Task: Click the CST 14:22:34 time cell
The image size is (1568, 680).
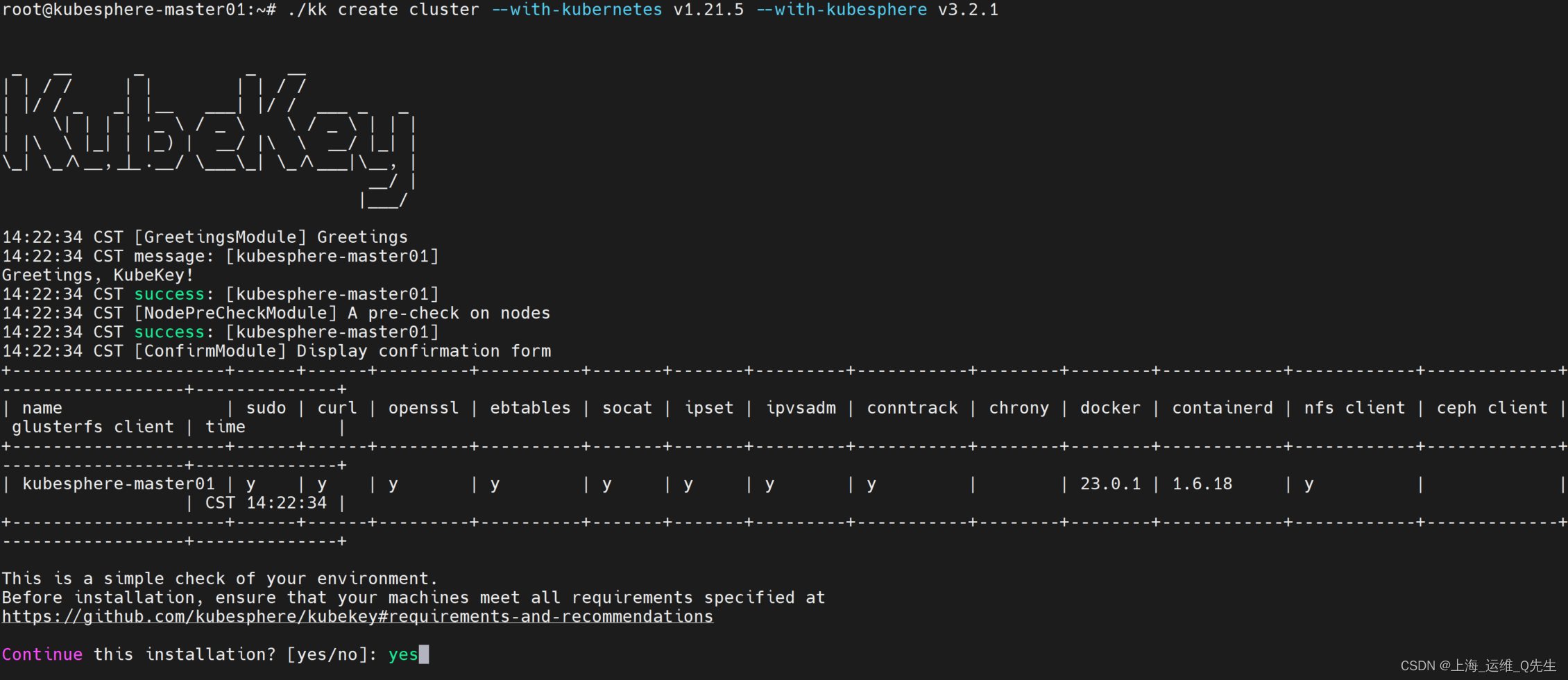Action: point(266,503)
